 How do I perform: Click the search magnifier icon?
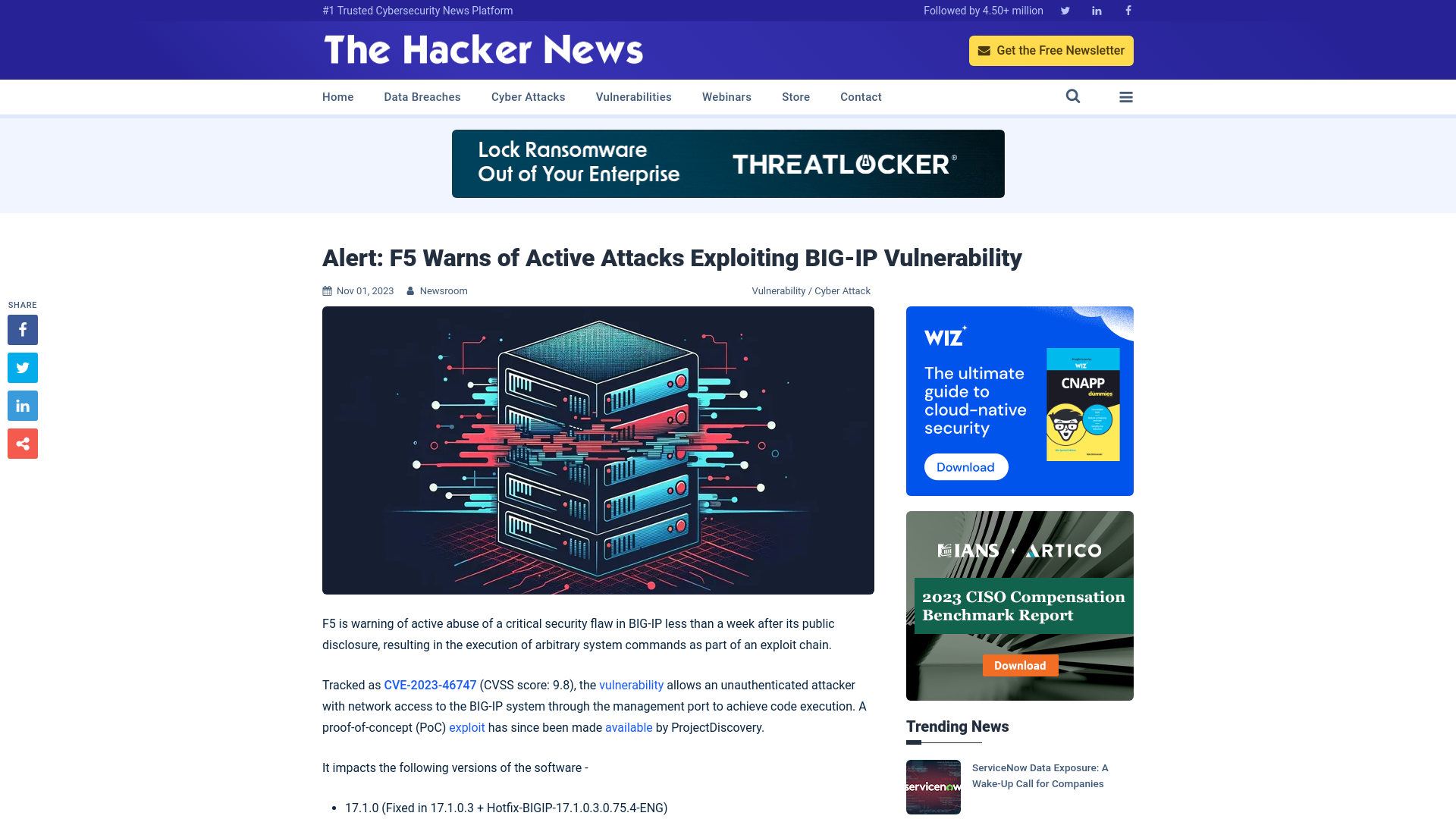1073,96
